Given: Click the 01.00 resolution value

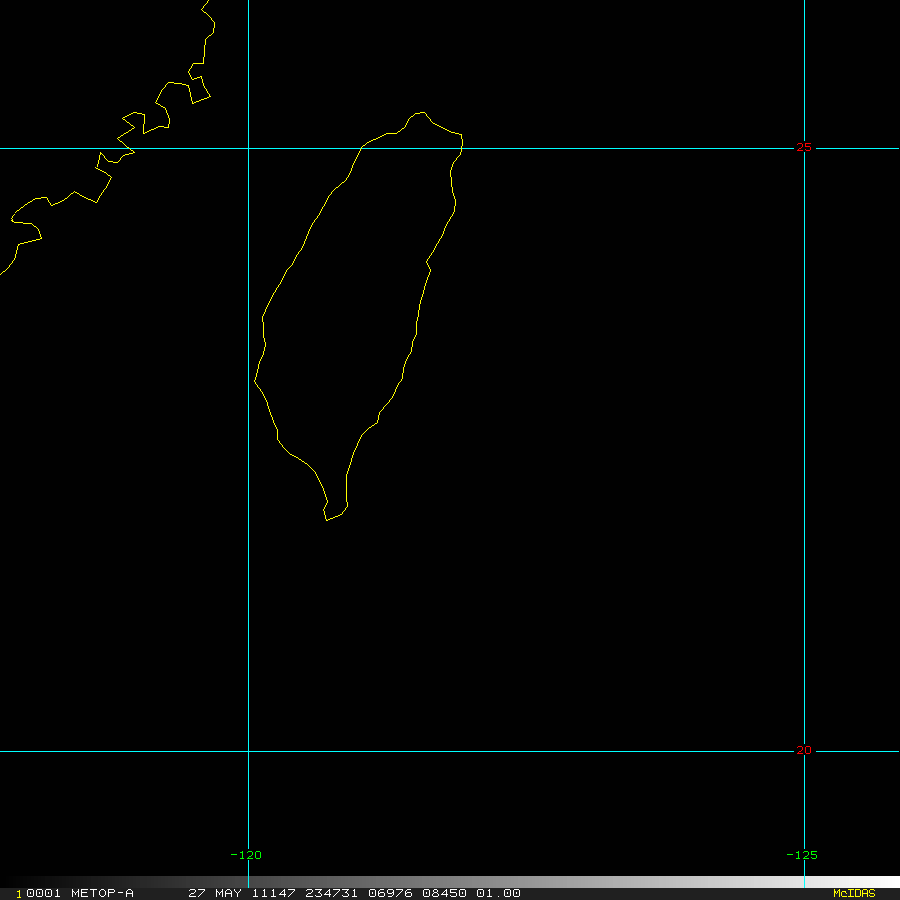Looking at the screenshot, I should pyautogui.click(x=497, y=893).
